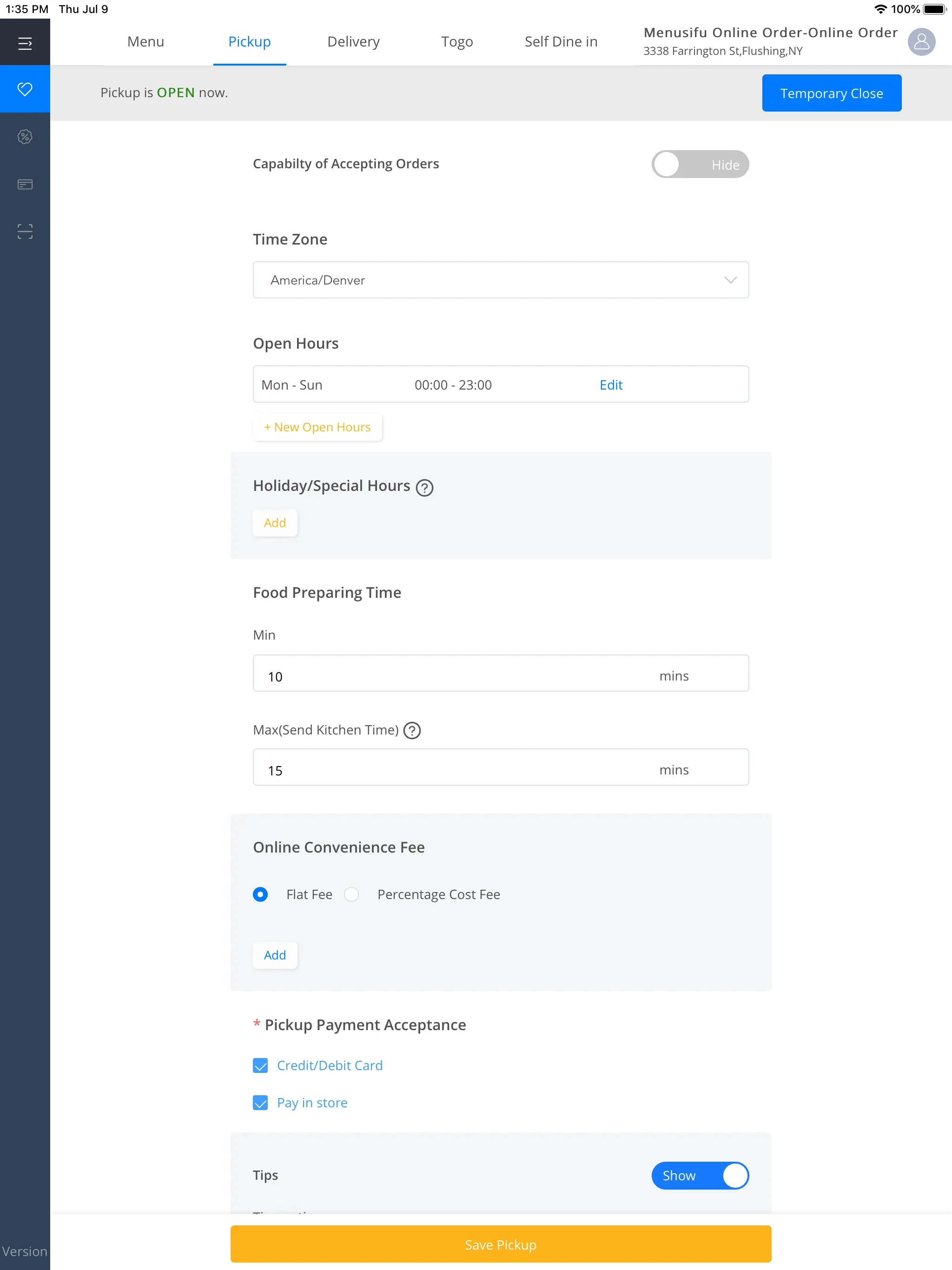The image size is (952, 1270).
Task: Expand the Time Zone dropdown
Action: pyautogui.click(x=500, y=280)
